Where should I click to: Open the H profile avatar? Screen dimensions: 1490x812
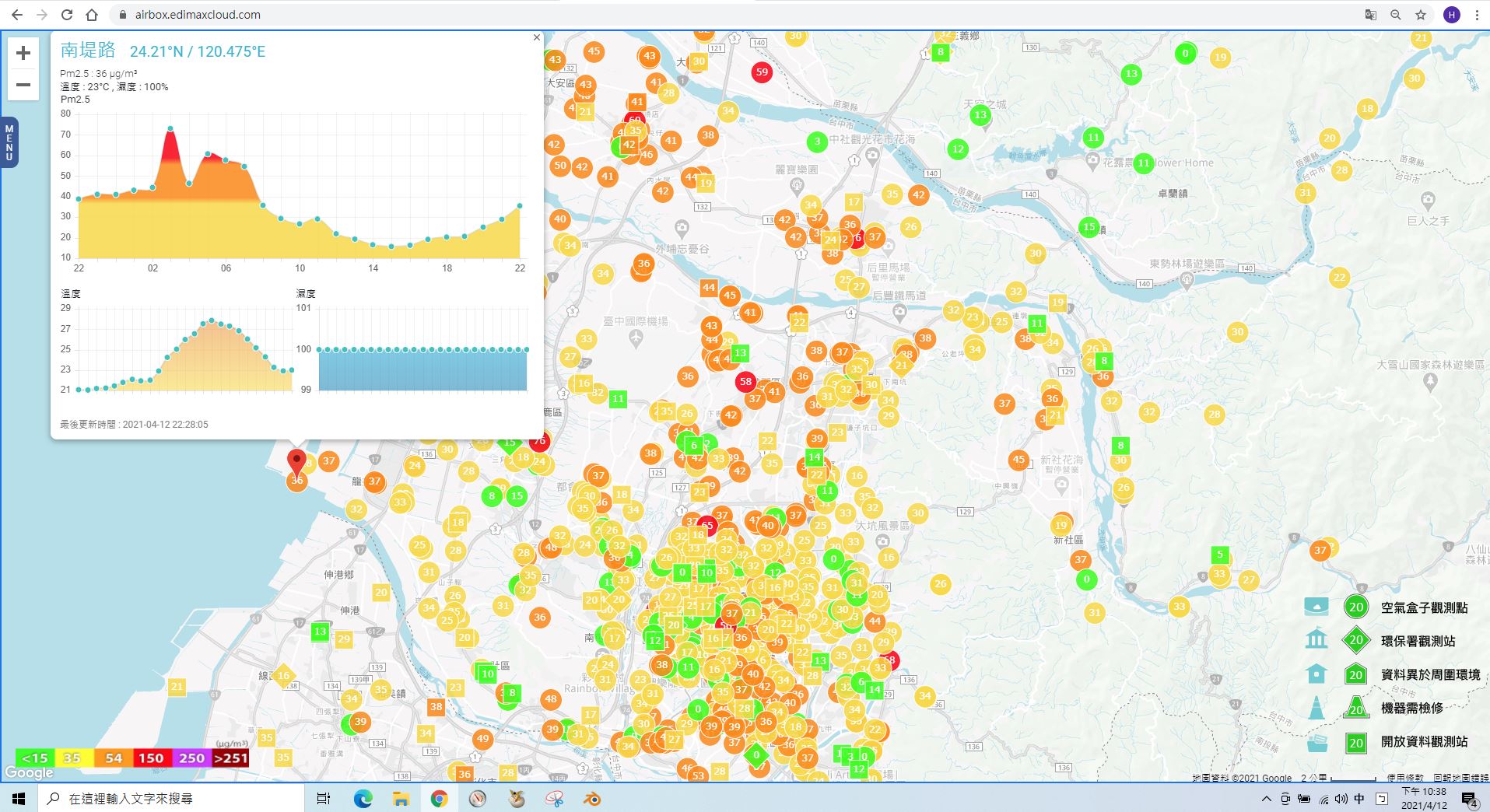click(x=1452, y=15)
